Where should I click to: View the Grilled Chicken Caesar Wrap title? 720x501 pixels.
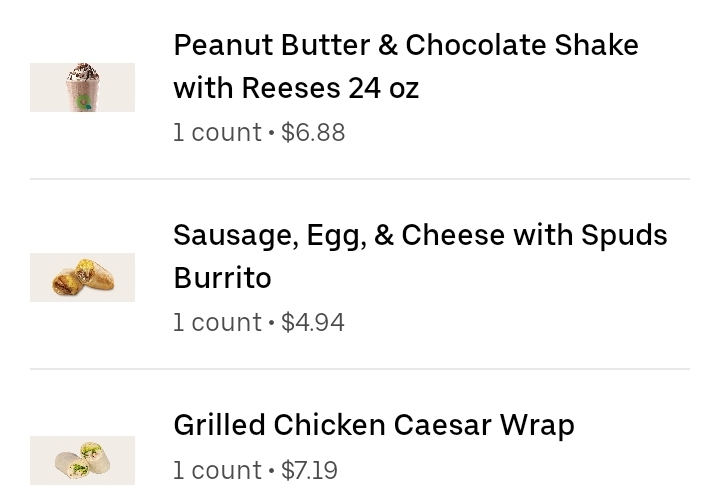tap(374, 425)
